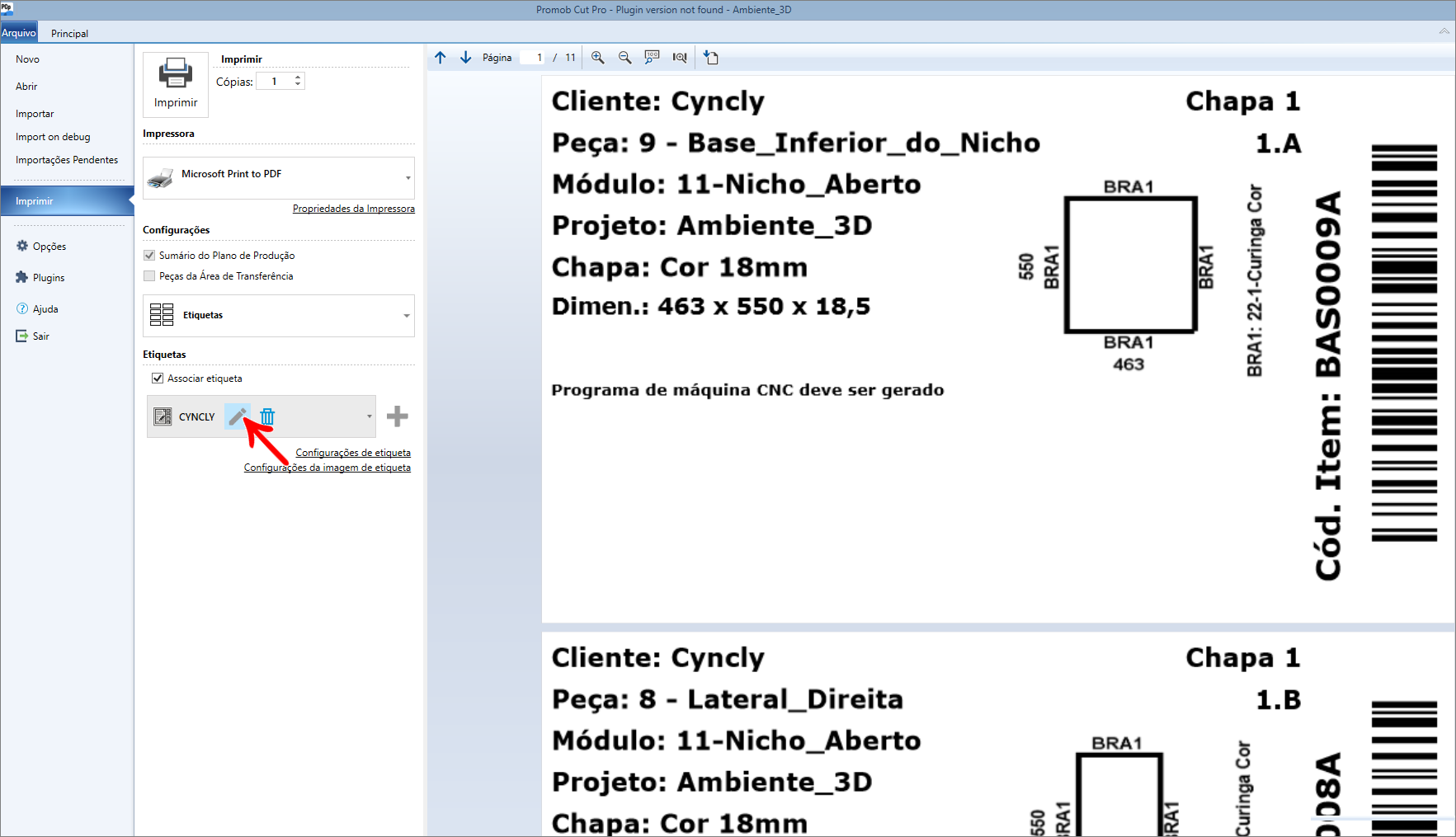The image size is (1456, 837).
Task: Click the Sair exit icon
Action: click(x=22, y=336)
